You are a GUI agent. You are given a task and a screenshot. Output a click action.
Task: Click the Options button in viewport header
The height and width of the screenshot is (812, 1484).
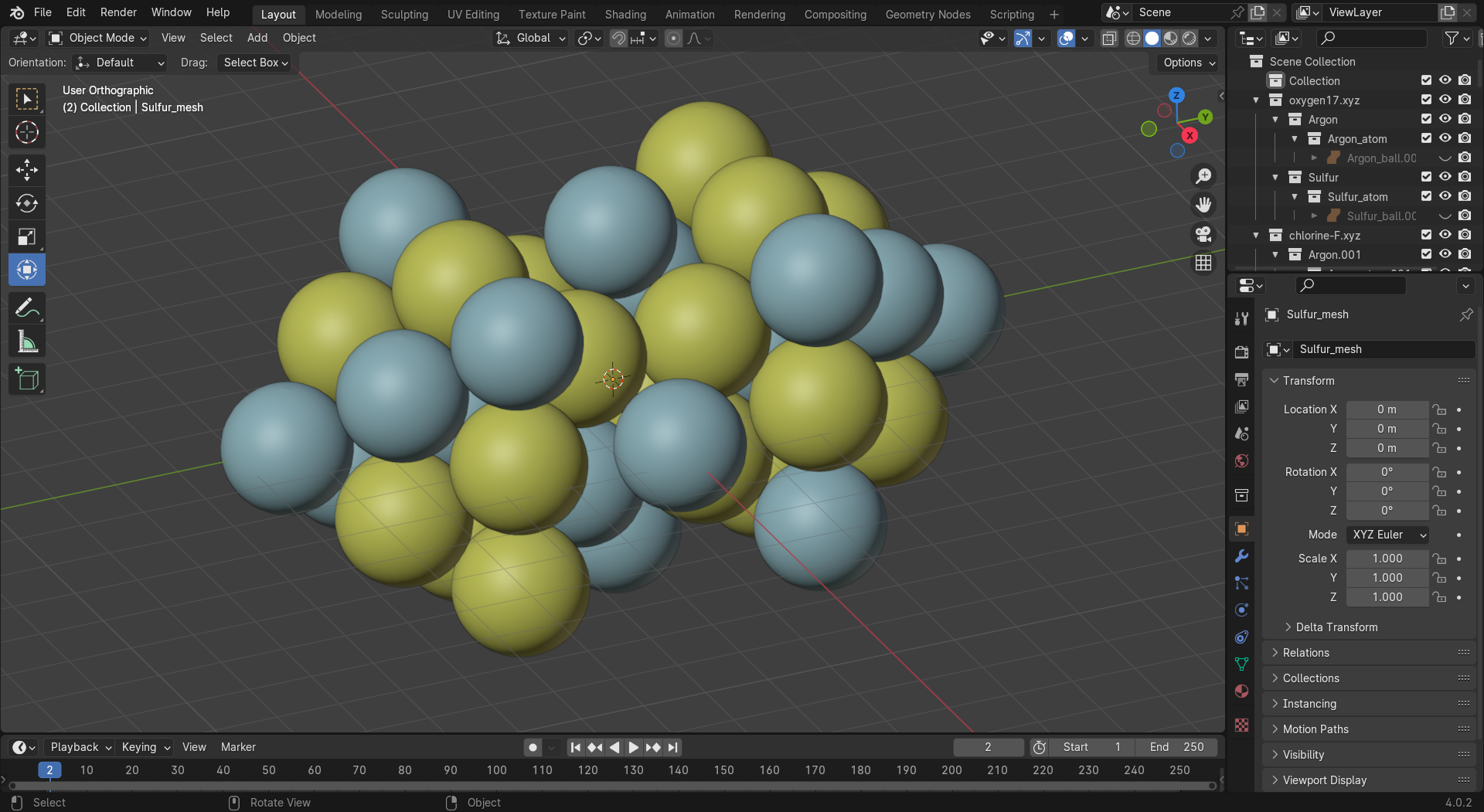tap(1188, 63)
